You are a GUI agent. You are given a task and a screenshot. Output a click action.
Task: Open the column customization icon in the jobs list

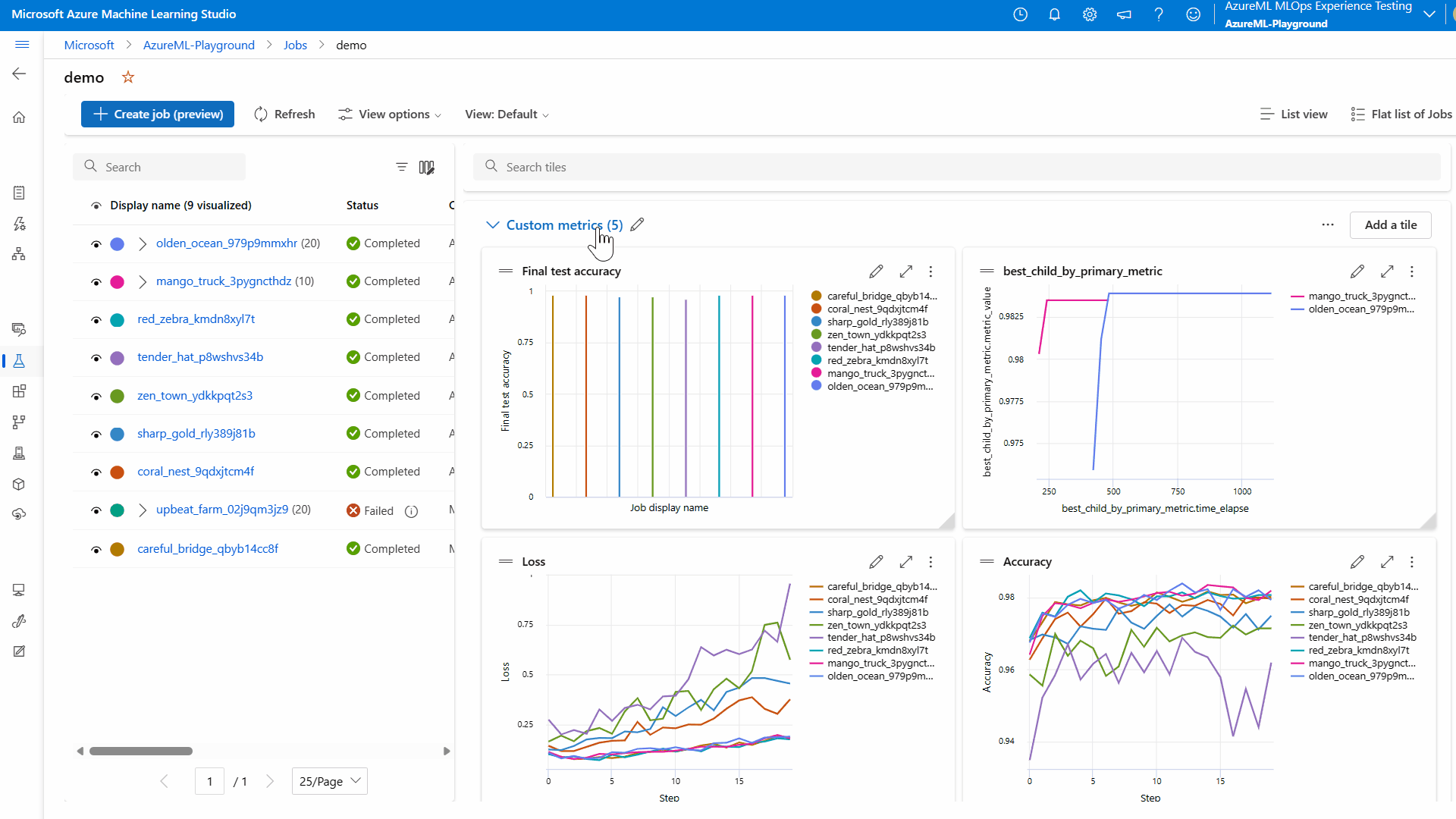[427, 167]
